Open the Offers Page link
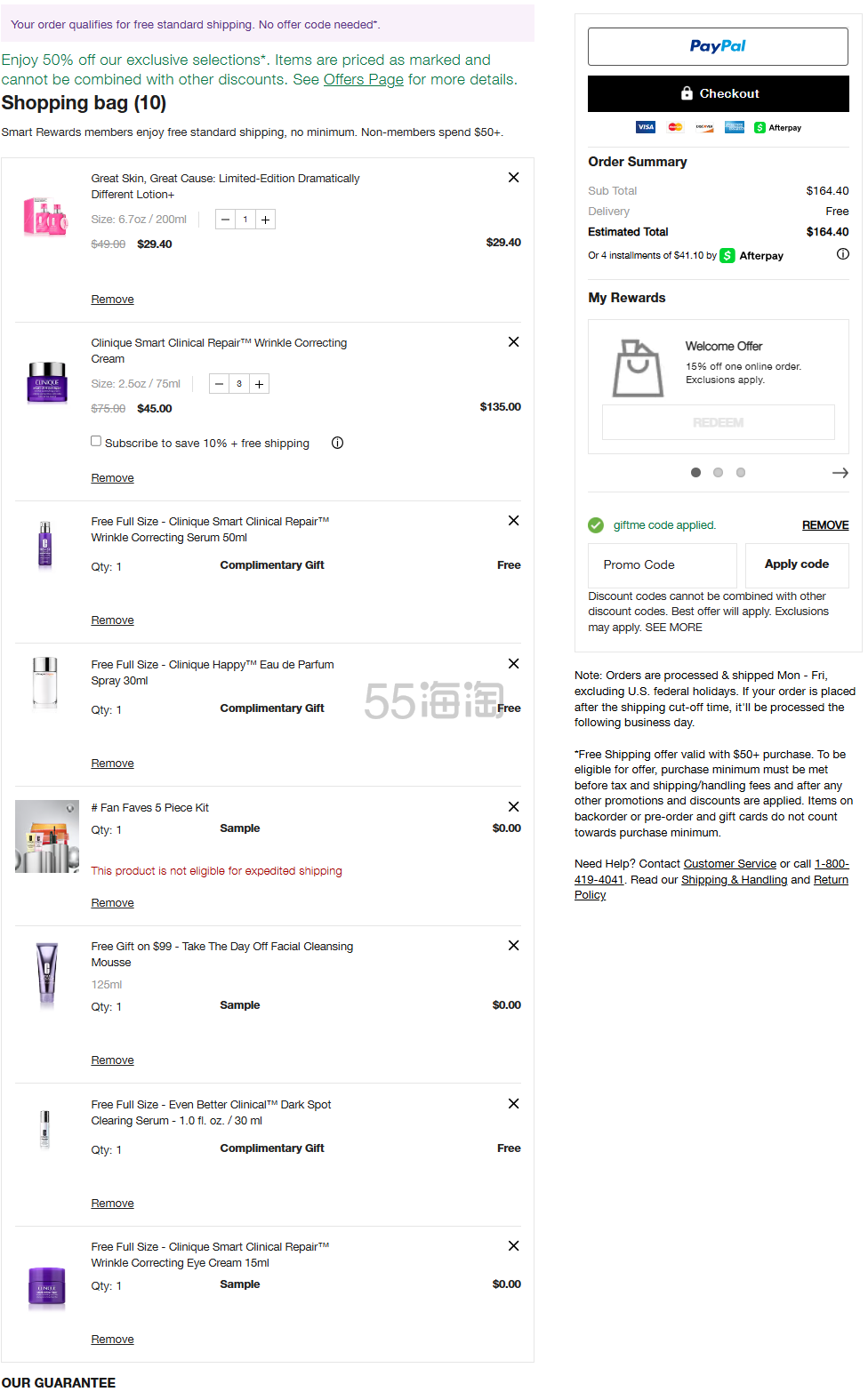The width and height of the screenshot is (868, 1400). (363, 80)
